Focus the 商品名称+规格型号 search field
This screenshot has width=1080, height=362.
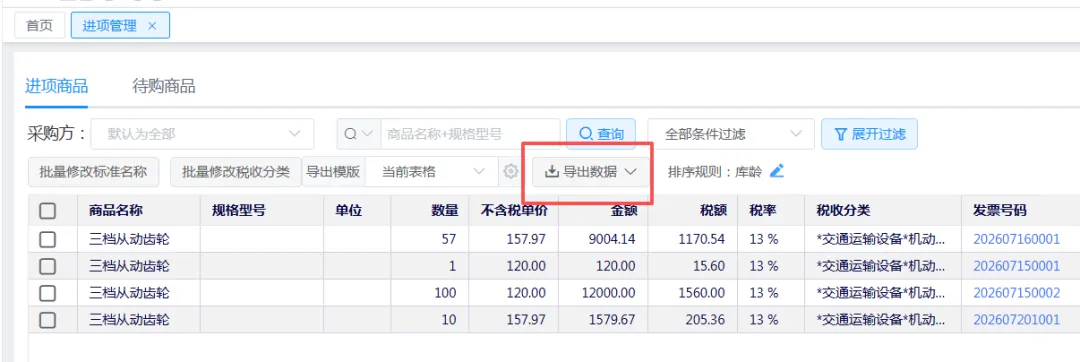(470, 134)
